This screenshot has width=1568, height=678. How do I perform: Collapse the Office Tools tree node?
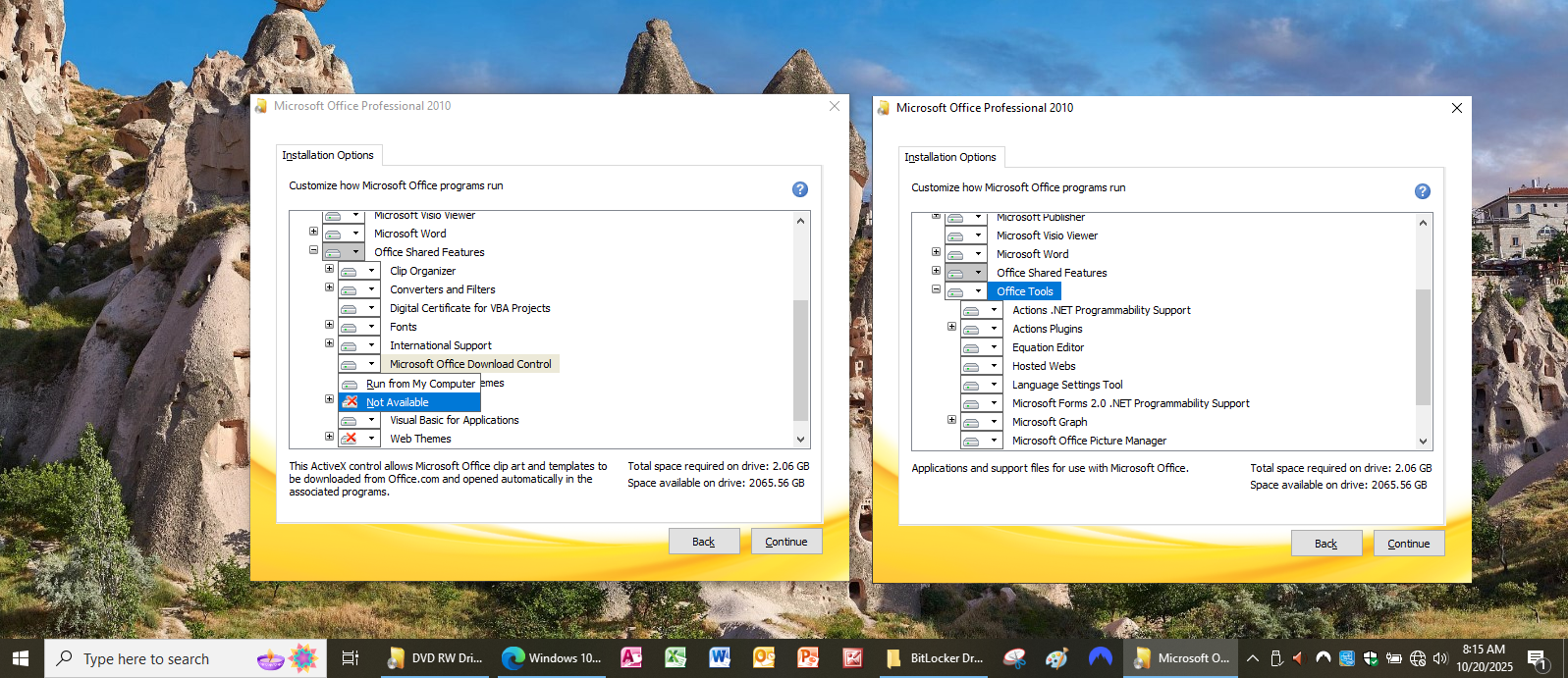point(936,289)
